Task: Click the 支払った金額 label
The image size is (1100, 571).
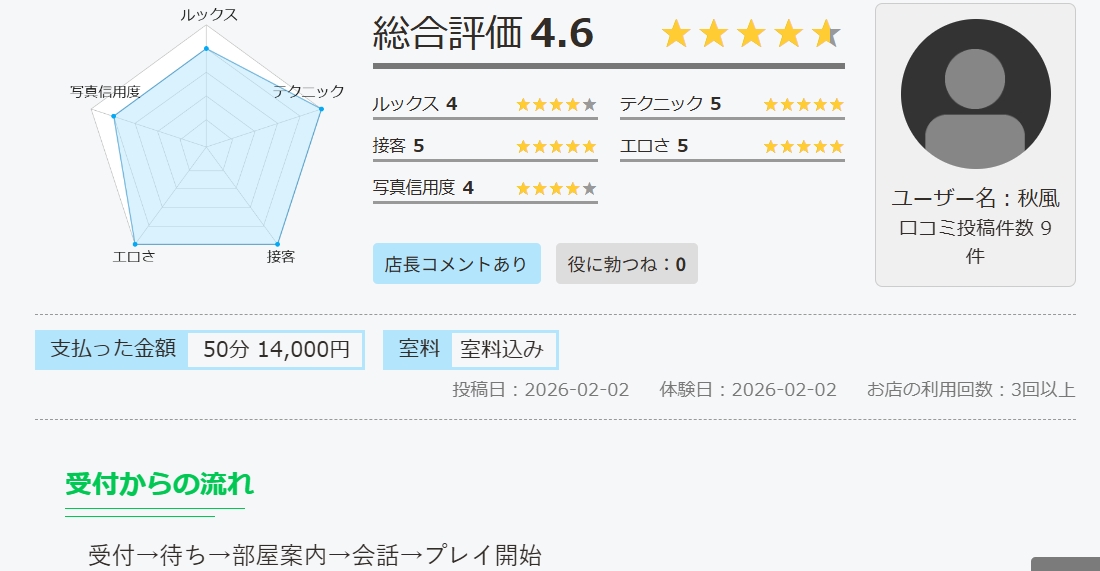Action: (x=113, y=349)
